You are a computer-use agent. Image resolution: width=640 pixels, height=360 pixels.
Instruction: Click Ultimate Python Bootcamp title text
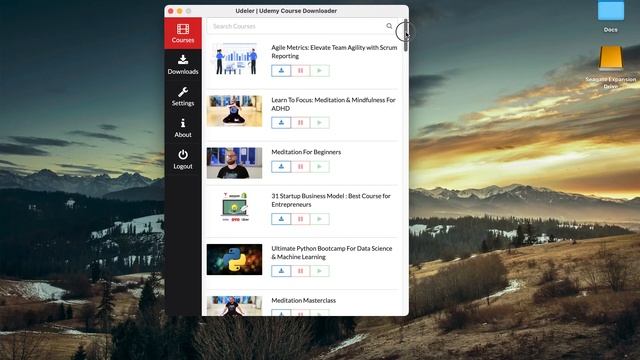[x=331, y=253]
